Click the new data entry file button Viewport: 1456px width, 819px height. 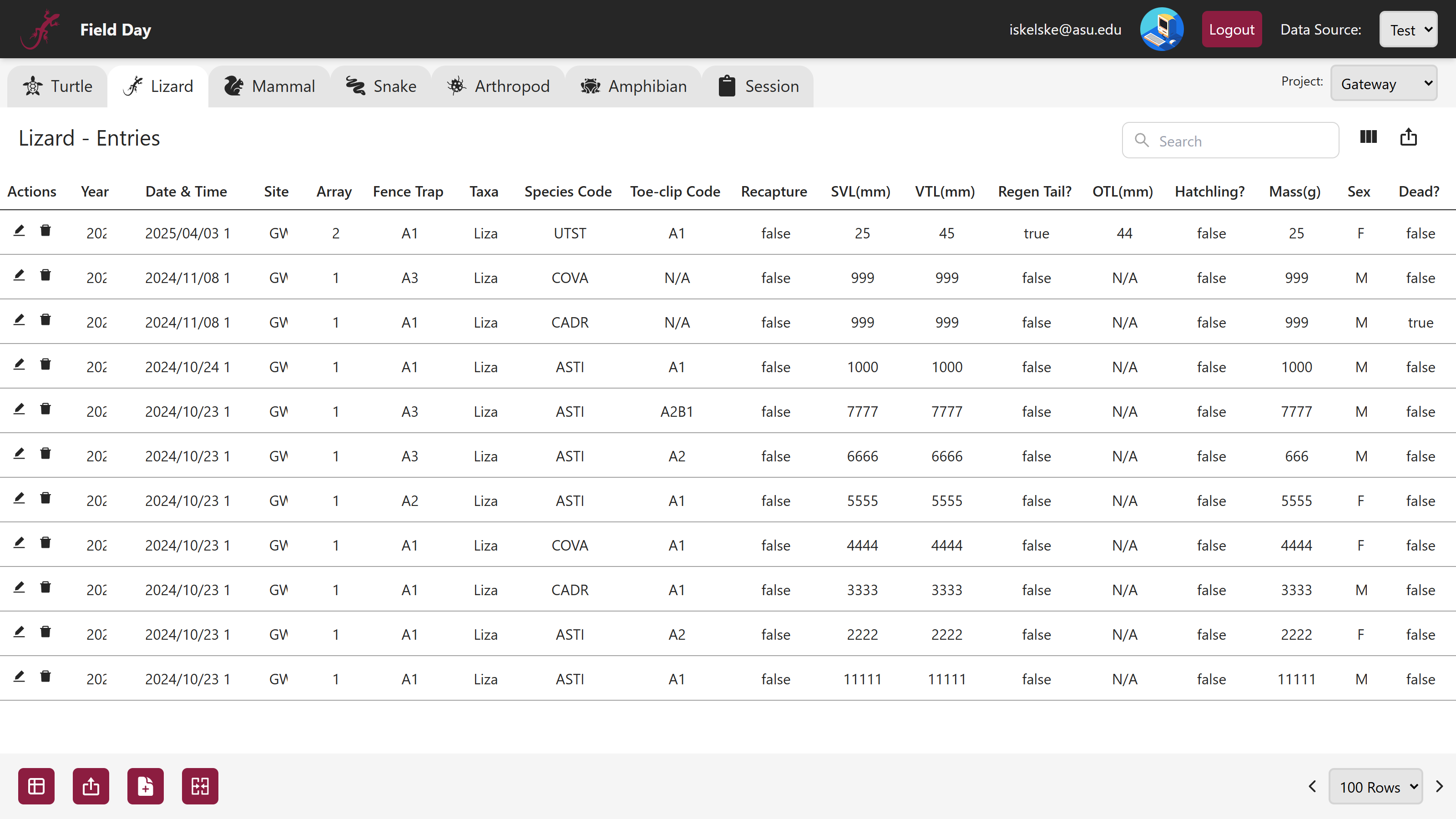145,786
